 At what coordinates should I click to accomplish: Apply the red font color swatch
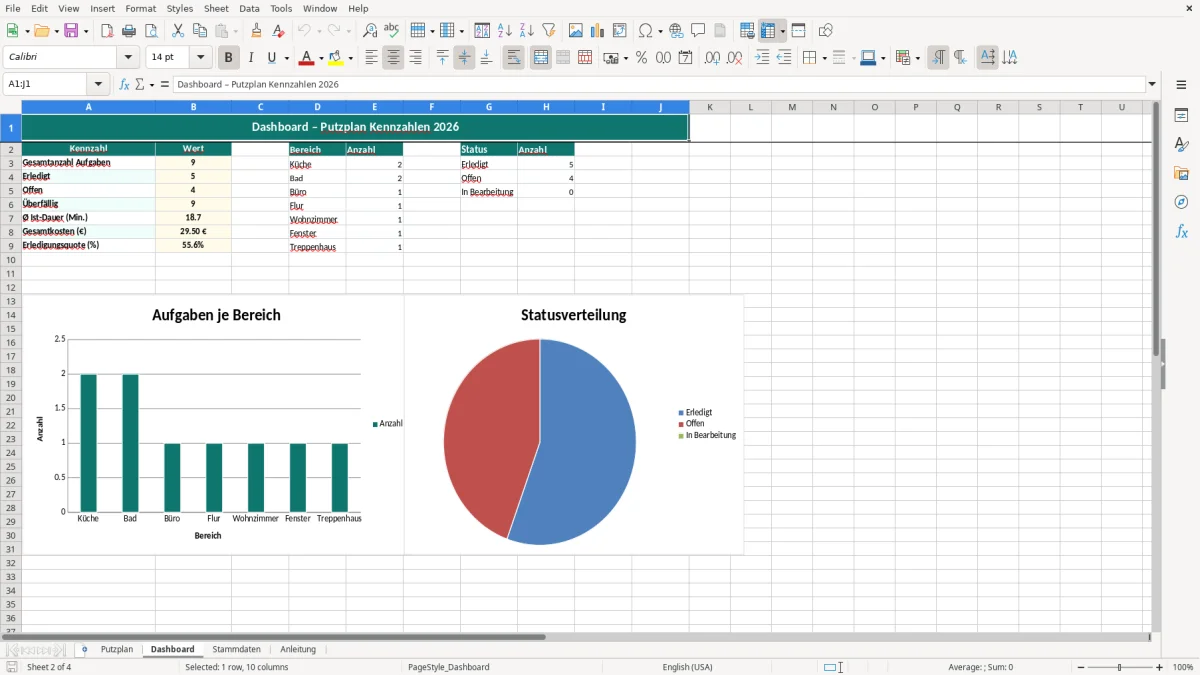307,58
